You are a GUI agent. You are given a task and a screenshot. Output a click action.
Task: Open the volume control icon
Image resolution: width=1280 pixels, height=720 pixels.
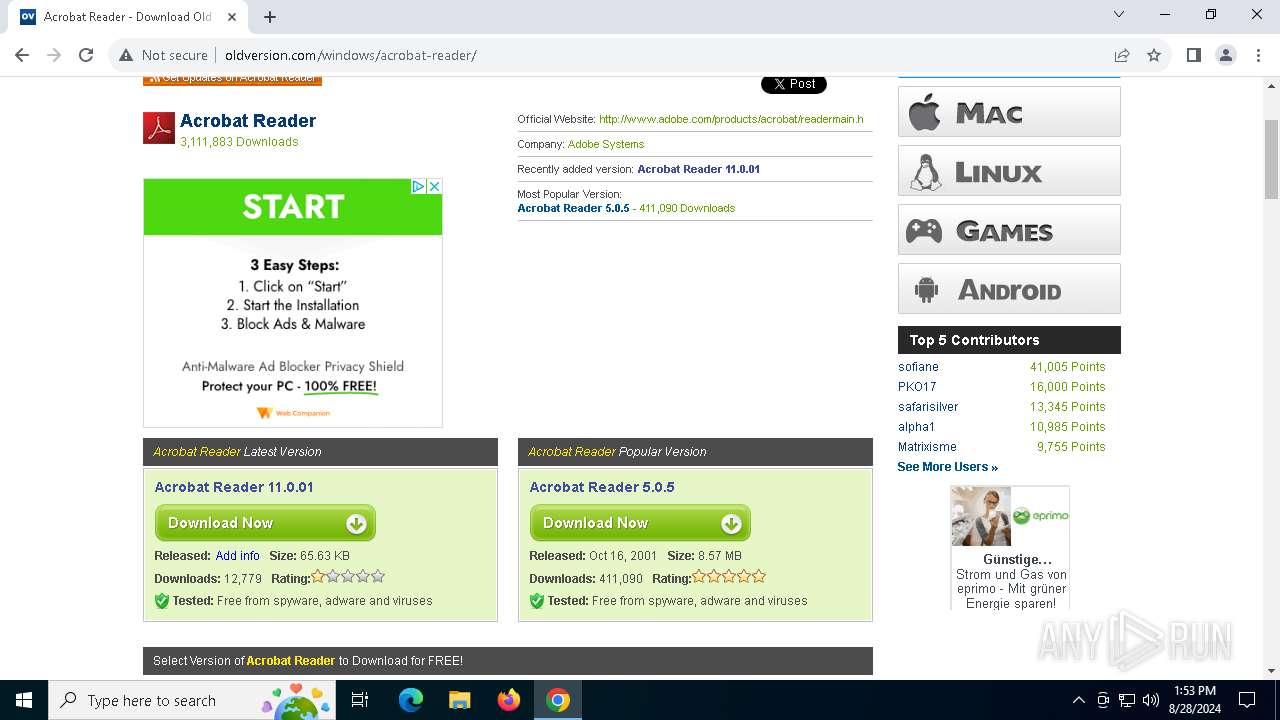click(1151, 700)
